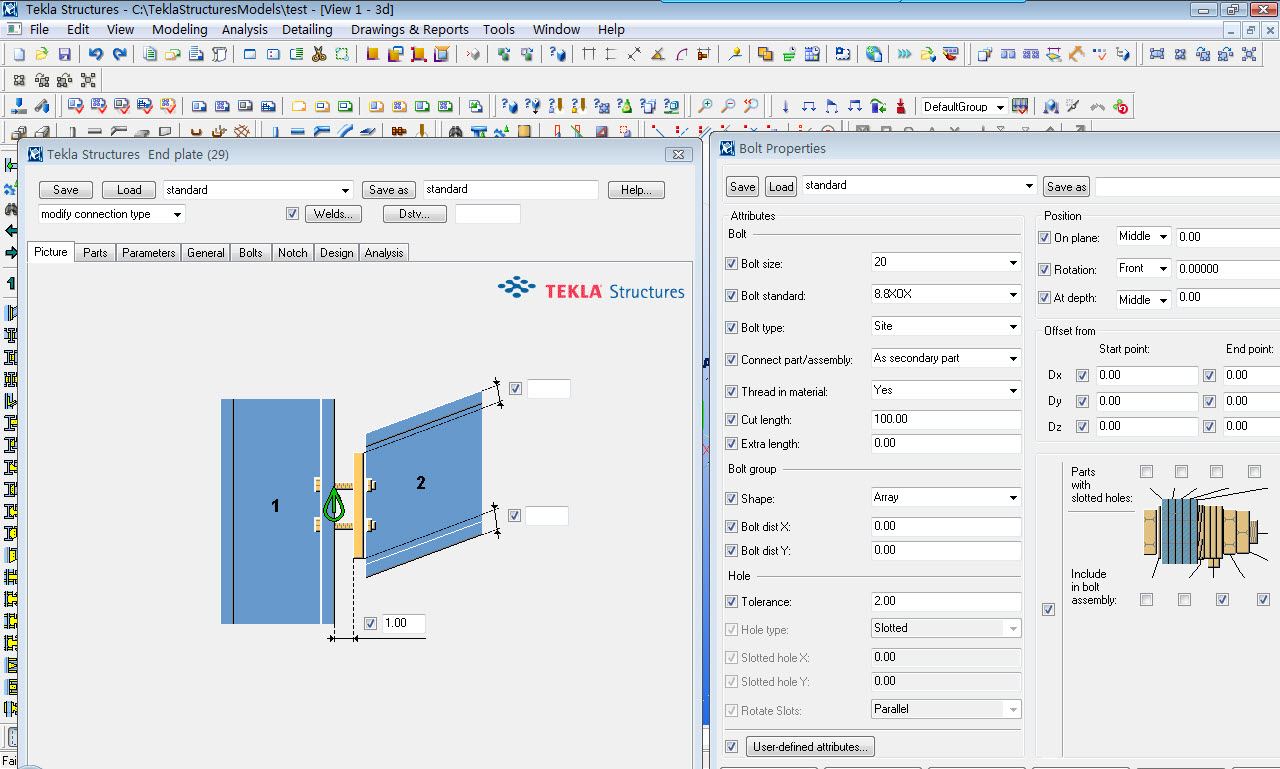Click the New model icon in toolbar
This screenshot has width=1280, height=769.
tap(19, 54)
